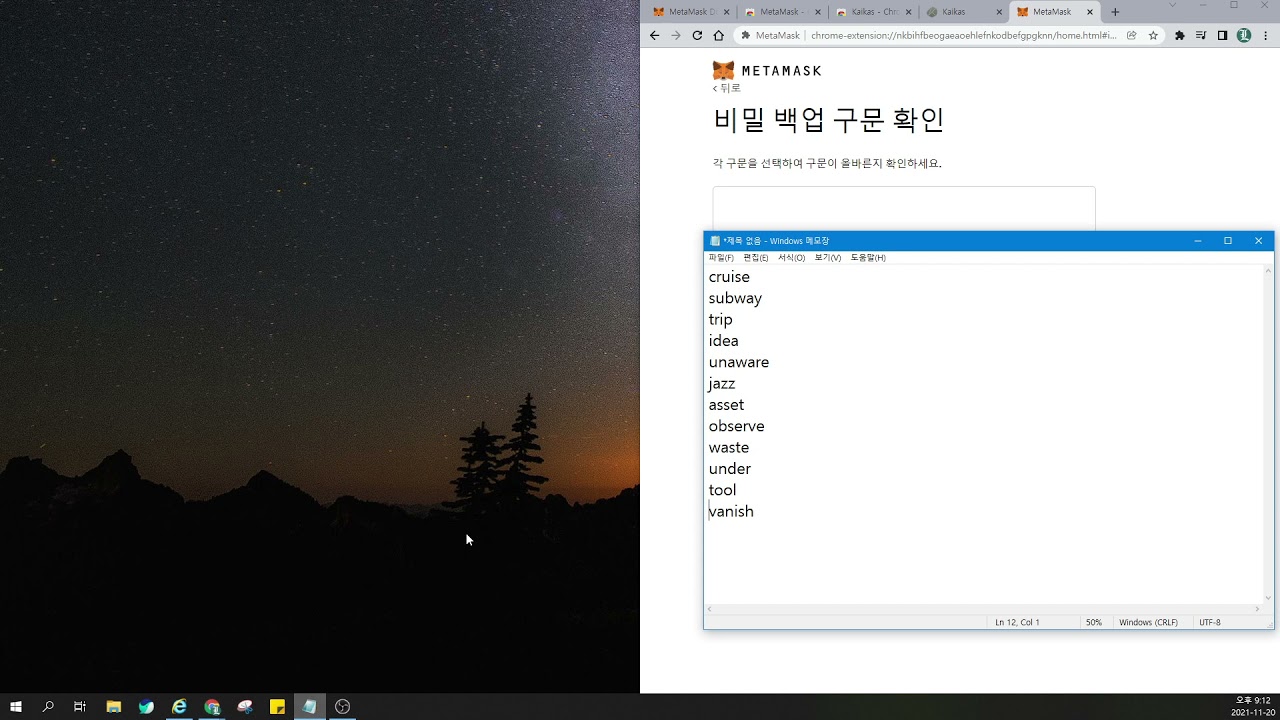This screenshot has width=1280, height=720.
Task: Click the share icon in the address bar
Action: click(1131, 35)
